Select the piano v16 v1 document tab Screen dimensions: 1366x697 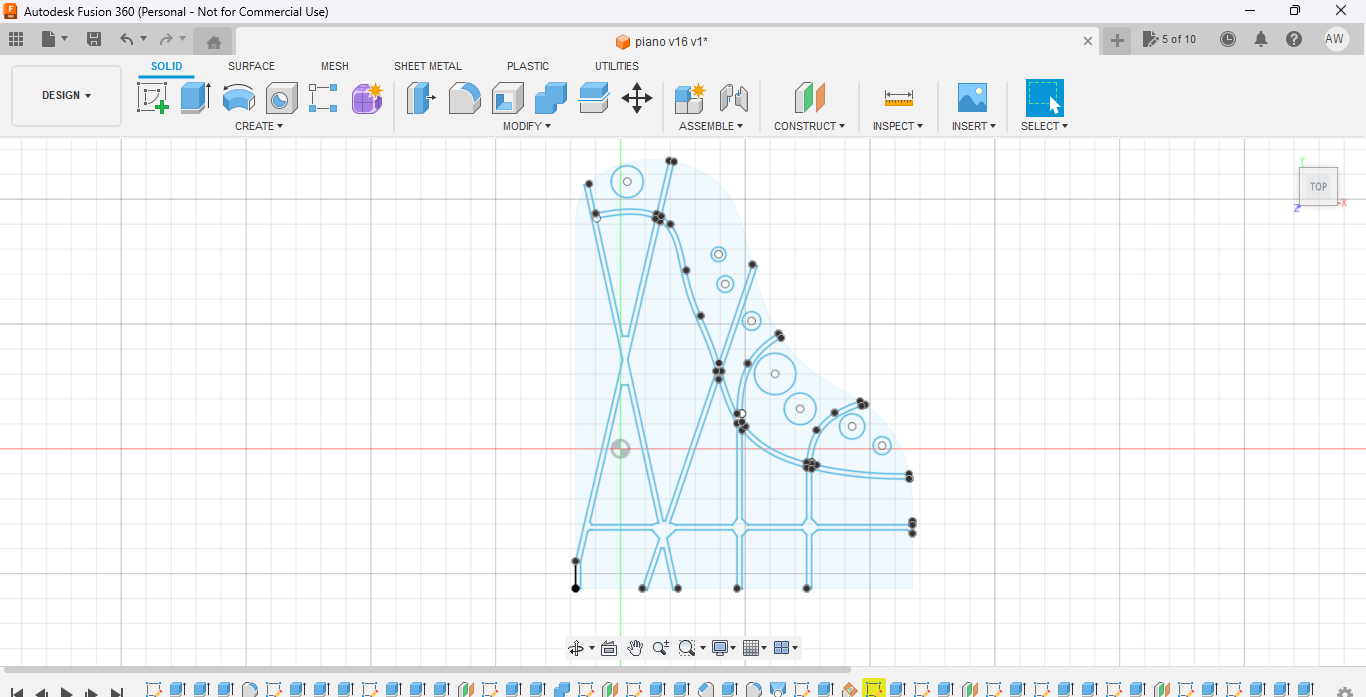pos(661,41)
